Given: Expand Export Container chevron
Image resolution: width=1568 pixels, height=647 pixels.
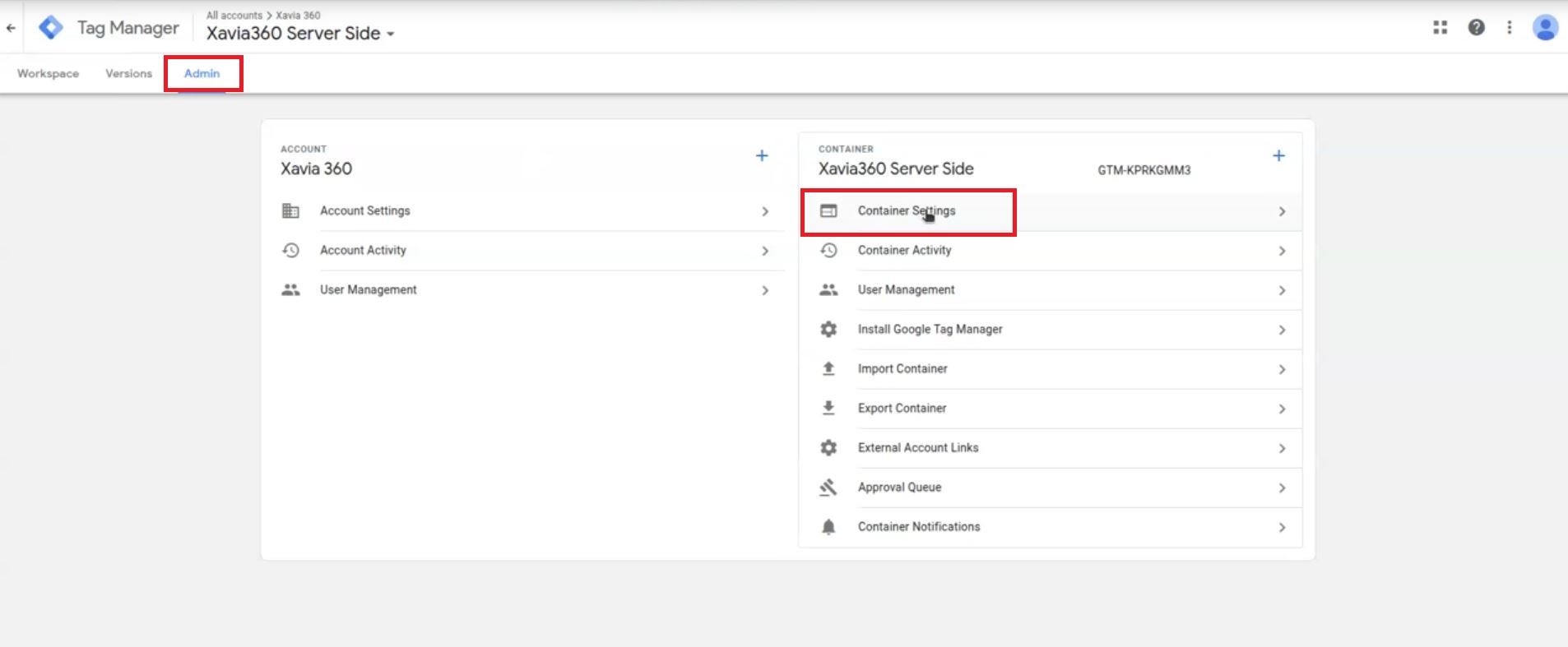Looking at the screenshot, I should (x=1282, y=409).
